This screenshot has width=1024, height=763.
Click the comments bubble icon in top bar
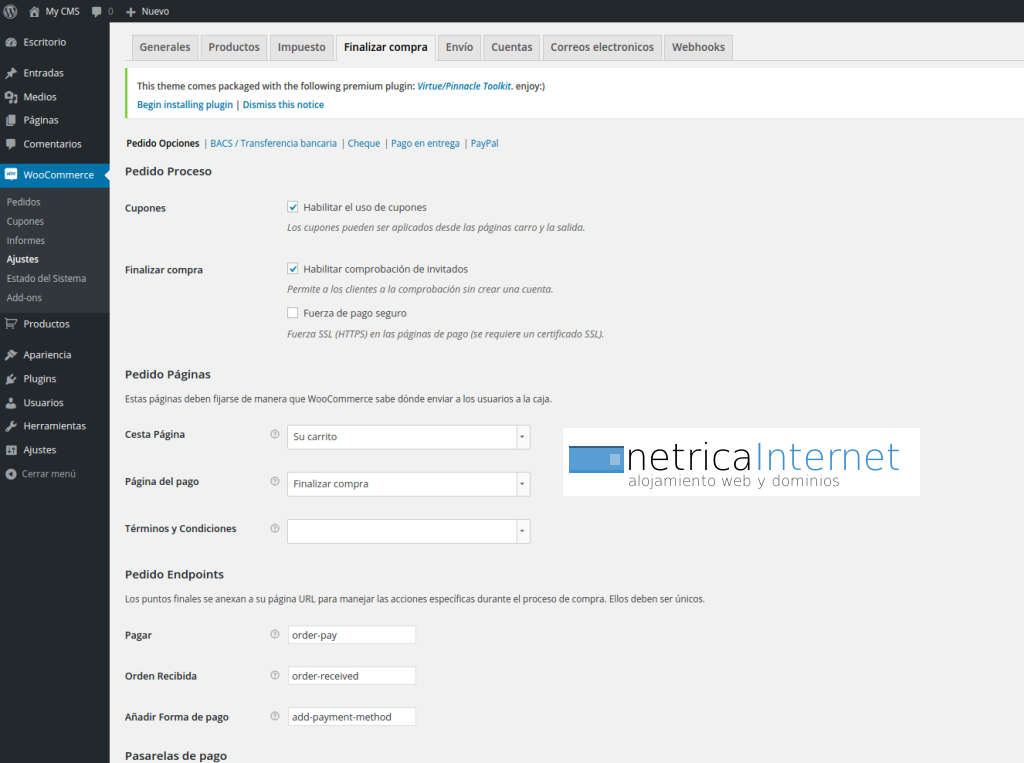pos(96,11)
